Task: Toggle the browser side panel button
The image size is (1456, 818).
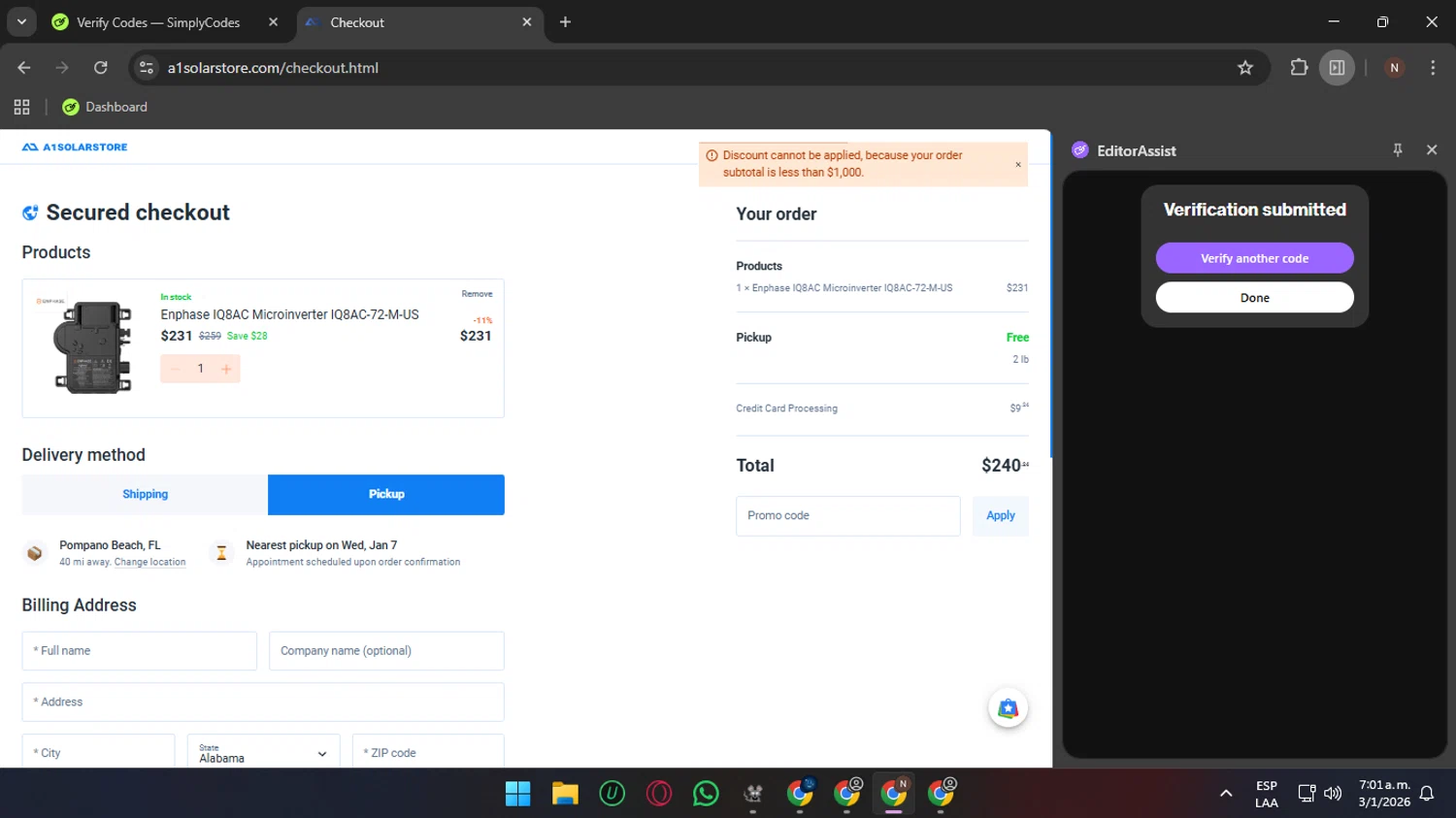Action: pyautogui.click(x=1337, y=68)
